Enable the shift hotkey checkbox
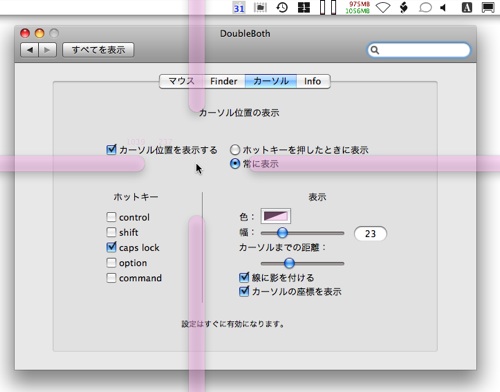500x392 pixels. tap(111, 232)
